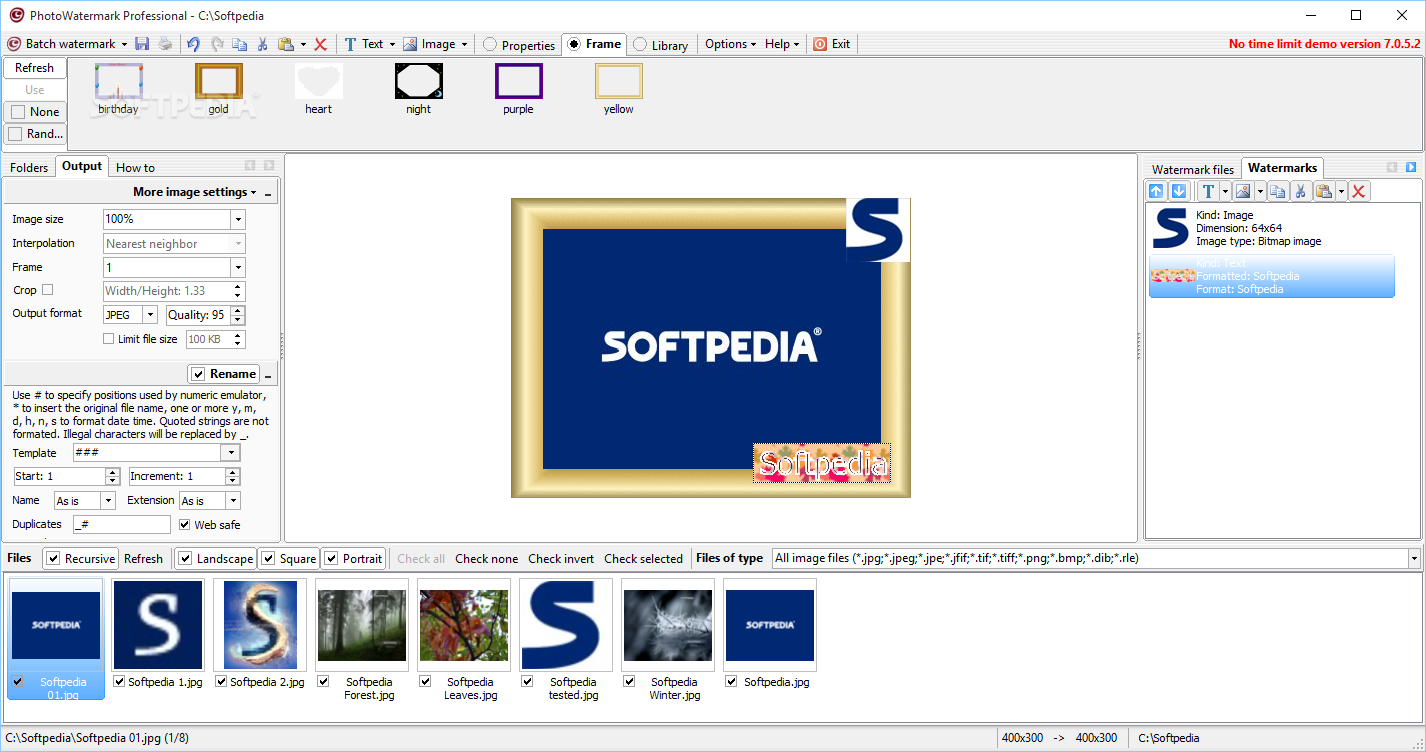Image resolution: width=1426 pixels, height=752 pixels.
Task: Click the Save icon in the main toolbar
Action: 142,44
